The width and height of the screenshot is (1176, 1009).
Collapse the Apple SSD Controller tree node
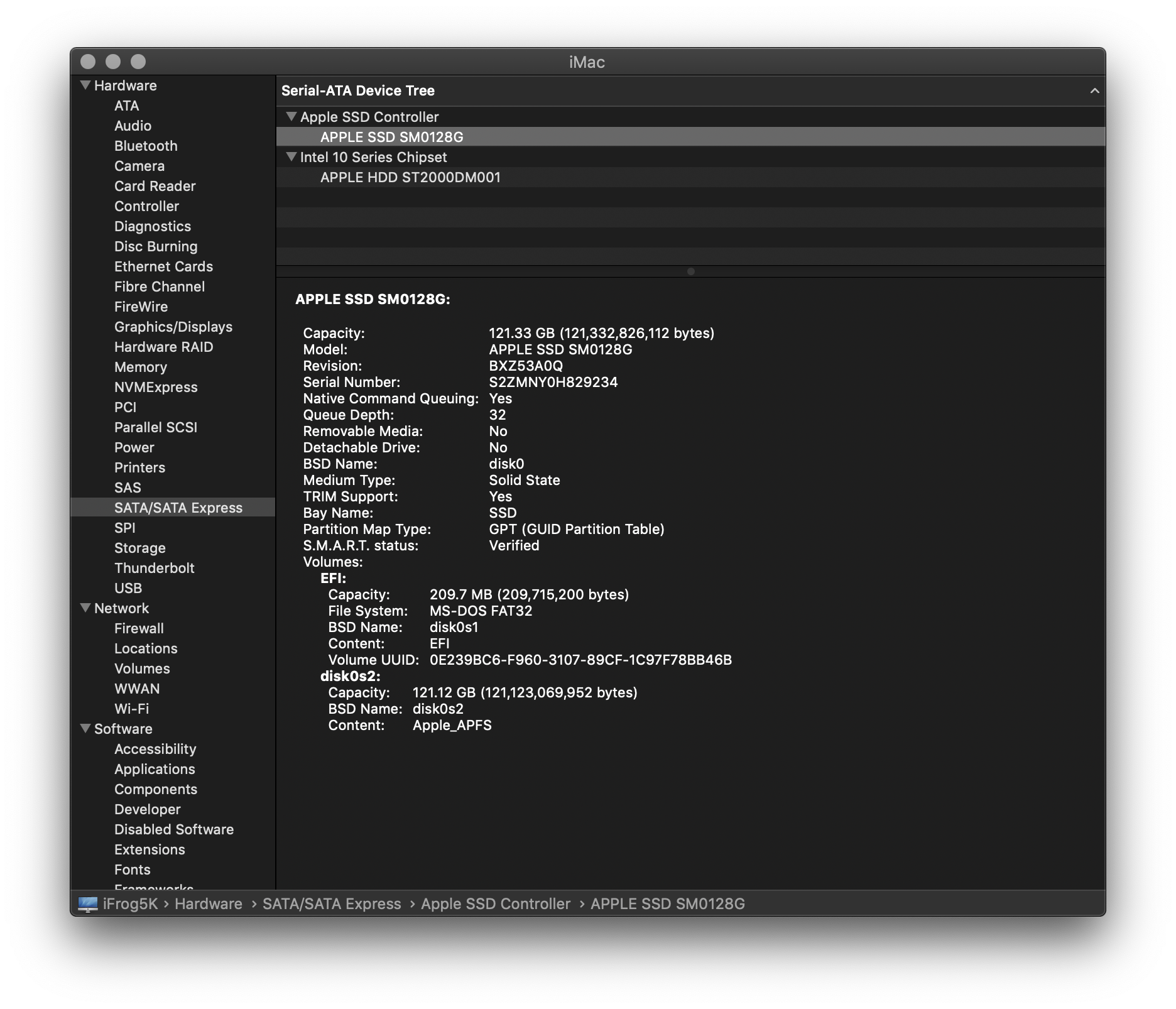click(291, 116)
